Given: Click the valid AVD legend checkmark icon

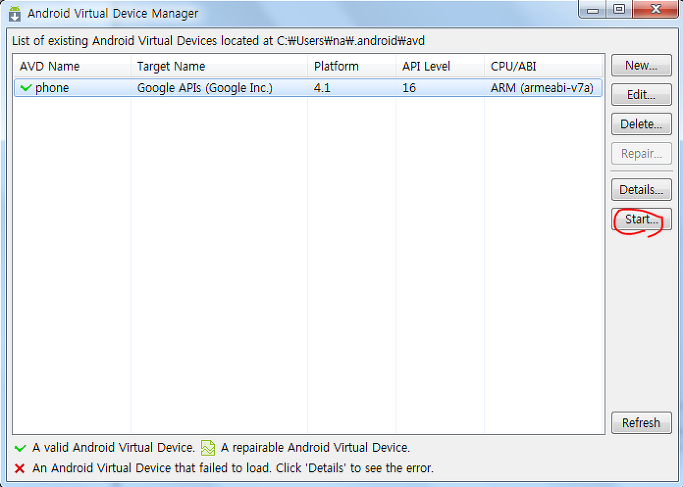Looking at the screenshot, I should point(20,448).
